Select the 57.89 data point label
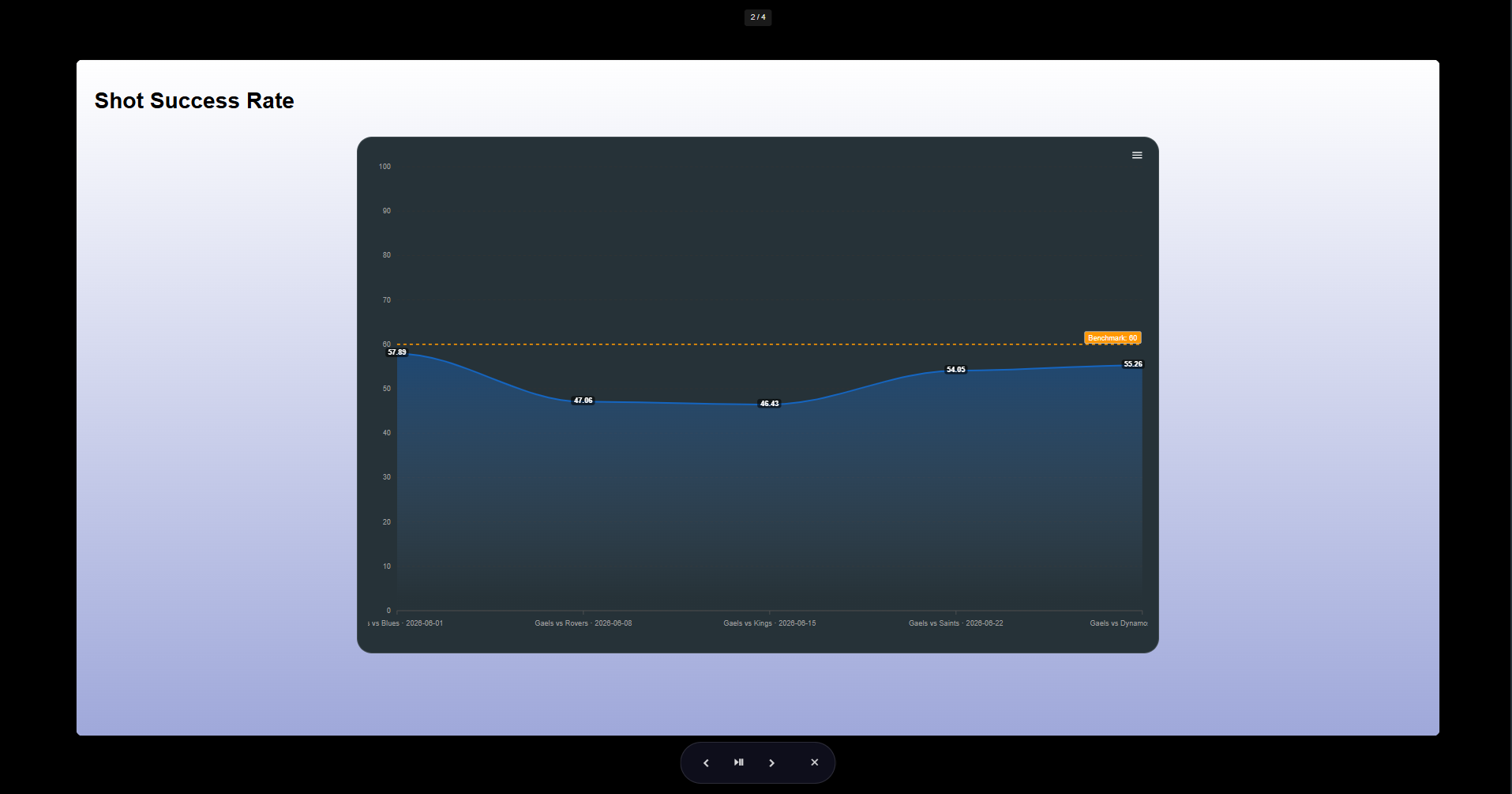The image size is (1512, 794). (x=397, y=352)
